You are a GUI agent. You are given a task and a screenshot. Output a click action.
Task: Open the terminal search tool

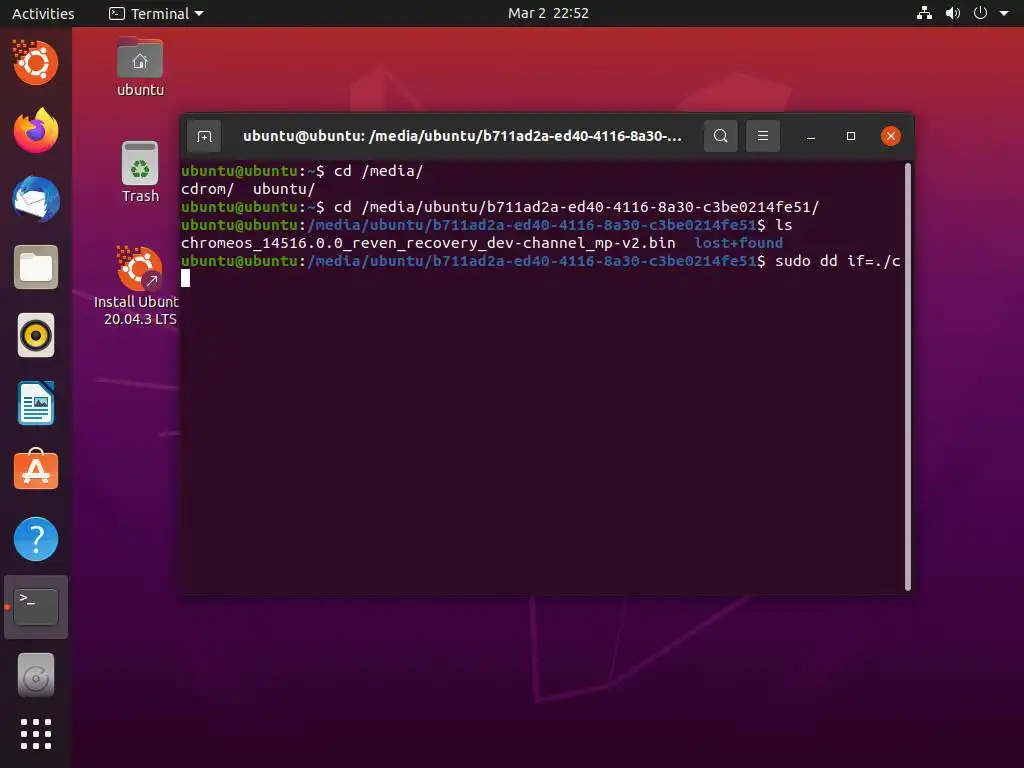pos(720,136)
